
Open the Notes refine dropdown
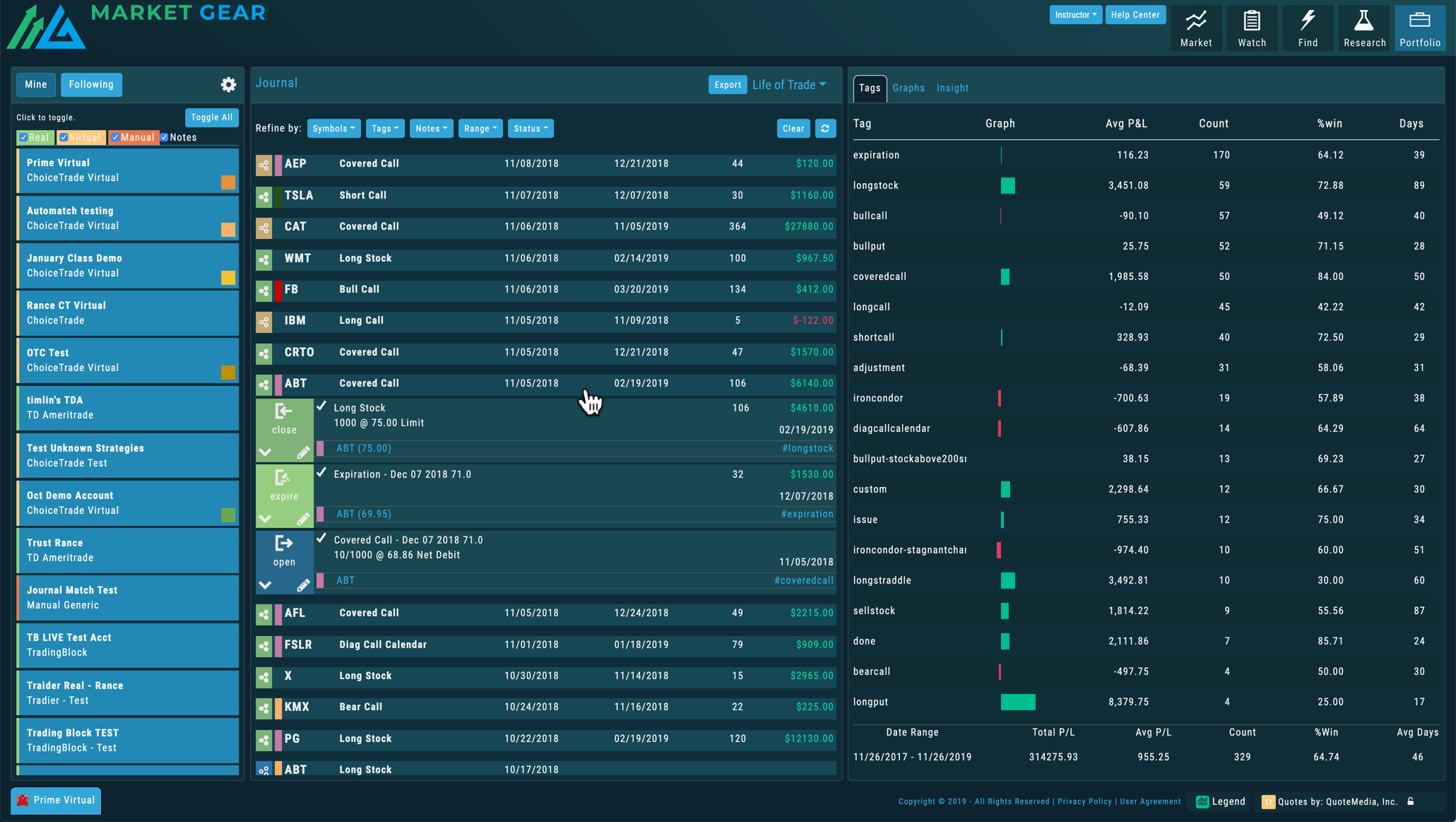431,129
